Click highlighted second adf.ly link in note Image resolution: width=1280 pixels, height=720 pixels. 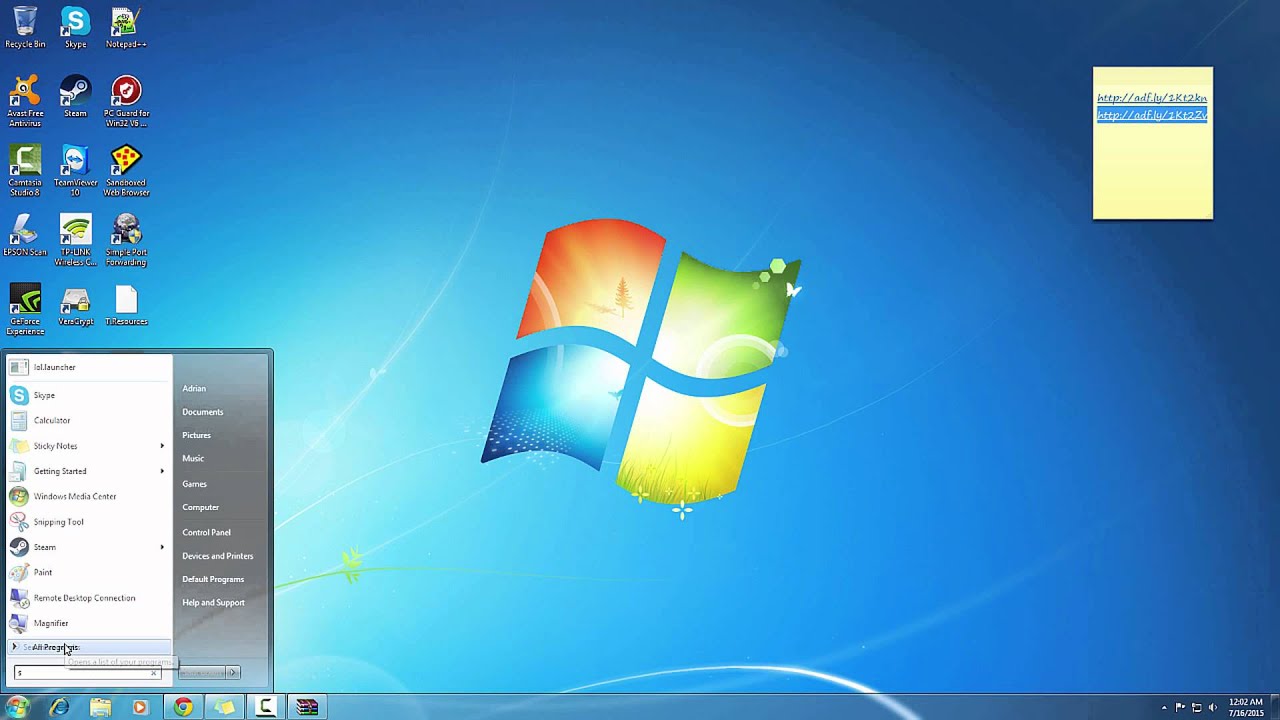pyautogui.click(x=1152, y=115)
